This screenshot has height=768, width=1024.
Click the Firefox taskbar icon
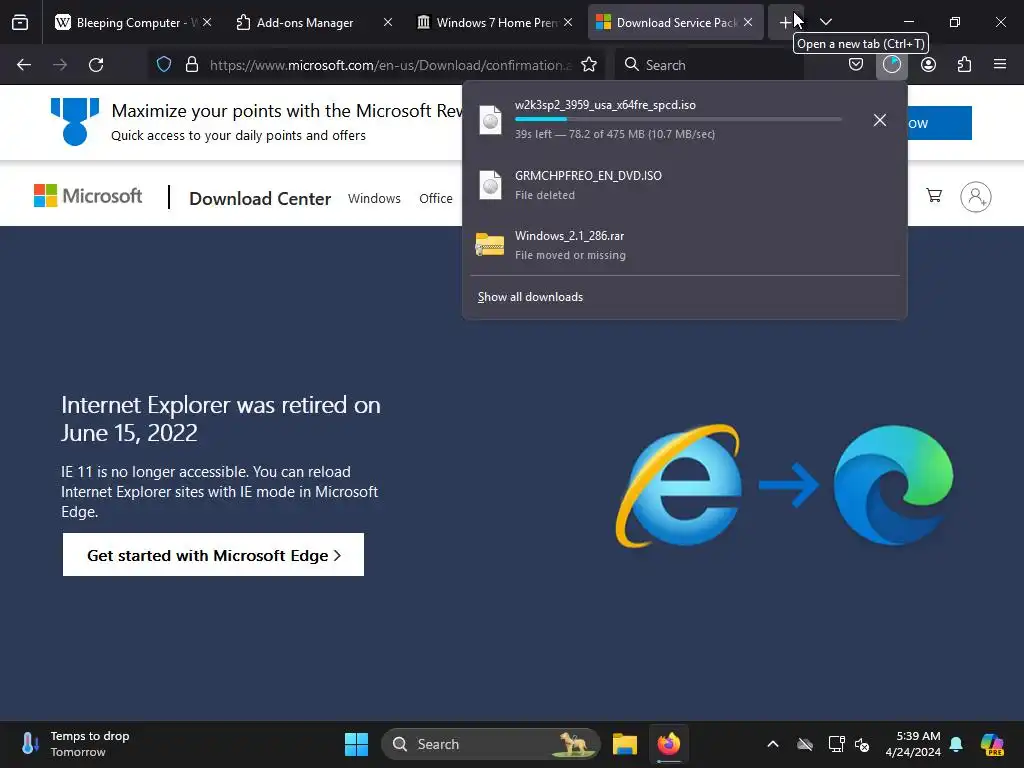[x=669, y=744]
